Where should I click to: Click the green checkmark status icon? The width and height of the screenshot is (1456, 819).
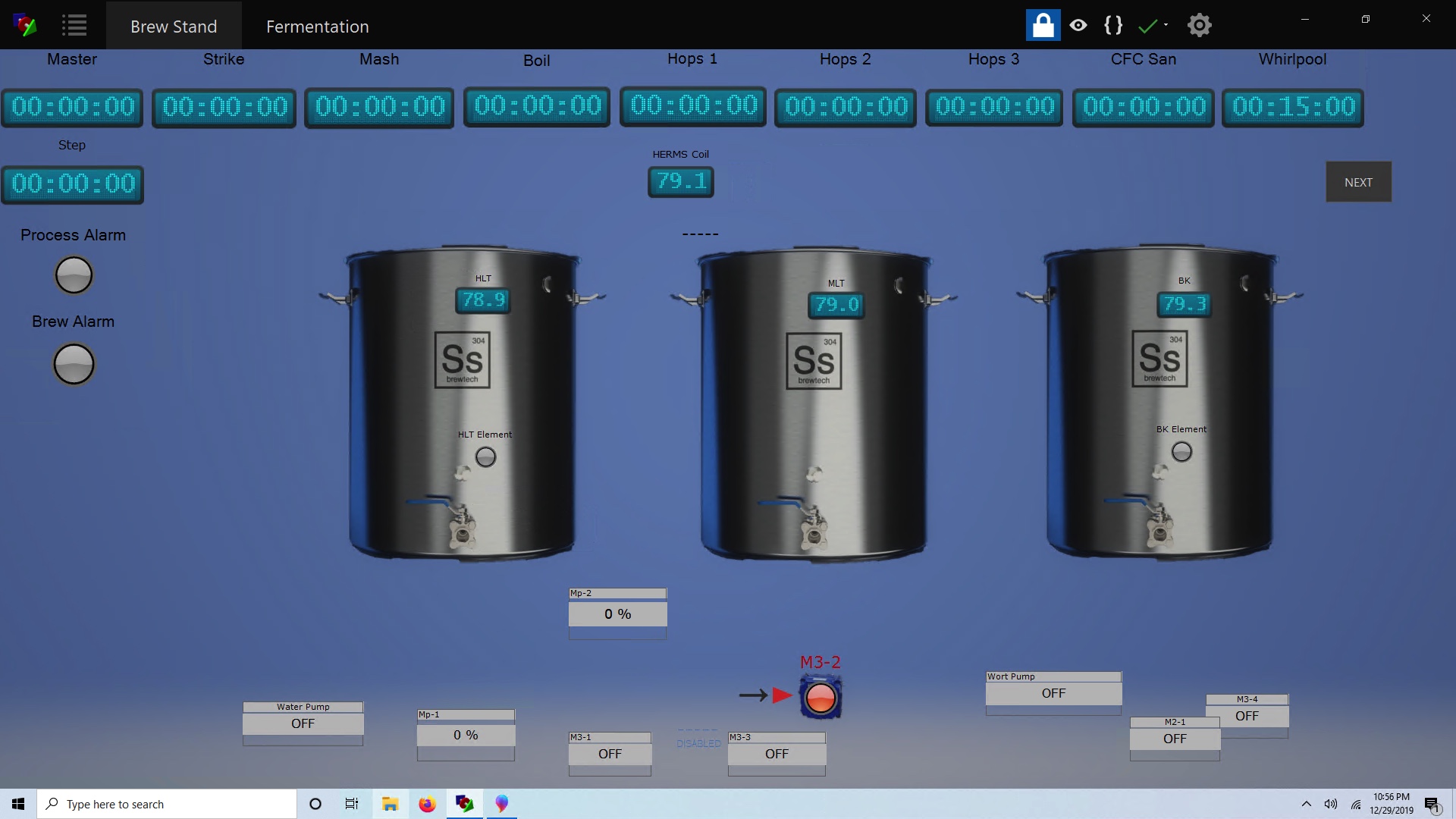point(1148,26)
